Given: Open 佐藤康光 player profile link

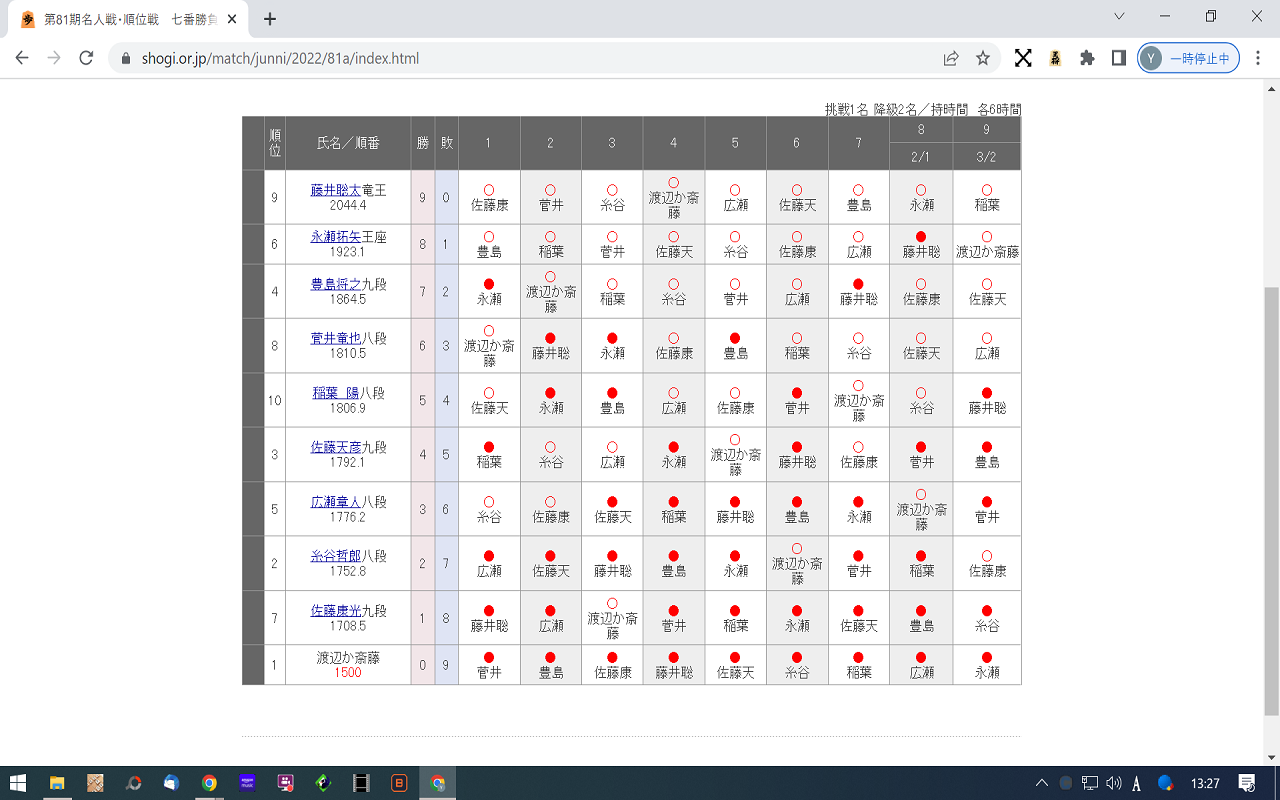Looking at the screenshot, I should coord(335,611).
